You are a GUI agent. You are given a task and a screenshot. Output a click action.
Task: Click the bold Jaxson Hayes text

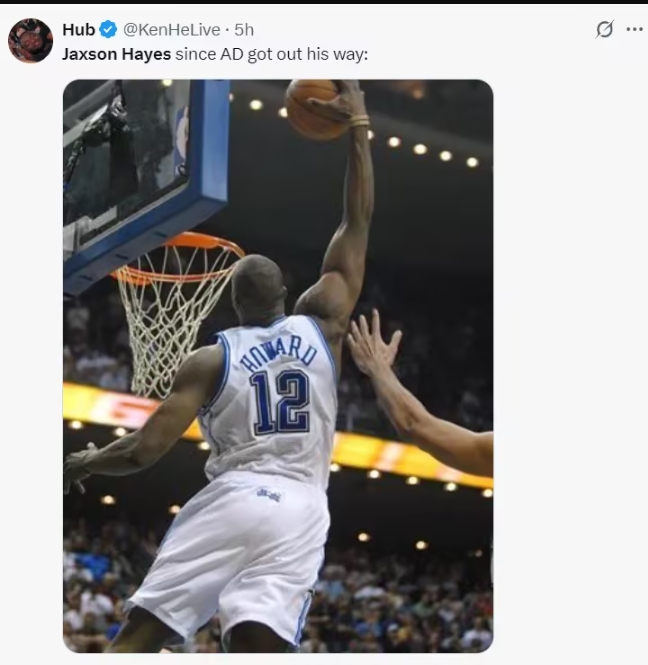116,53
